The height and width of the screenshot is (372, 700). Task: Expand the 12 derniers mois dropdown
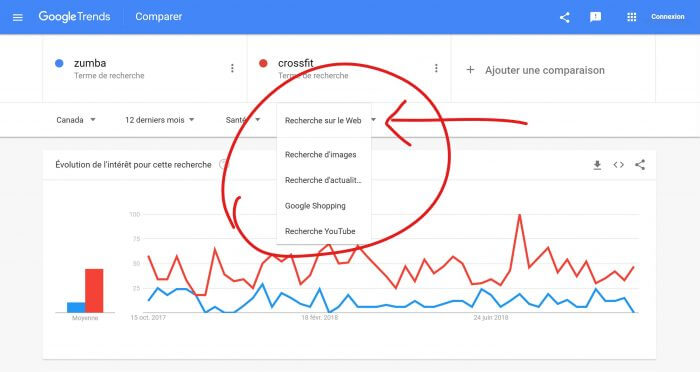point(159,120)
